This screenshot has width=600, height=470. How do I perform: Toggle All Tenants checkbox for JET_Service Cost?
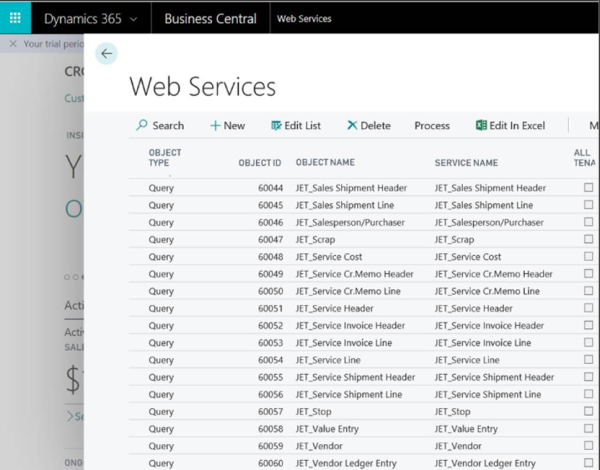click(589, 256)
